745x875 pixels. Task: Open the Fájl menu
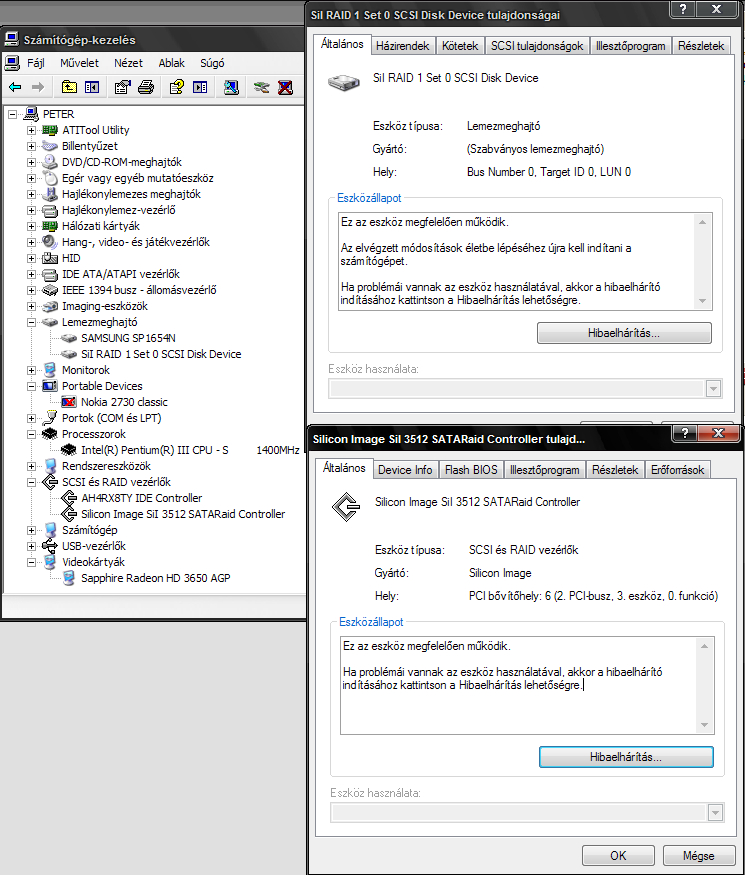[x=36, y=63]
